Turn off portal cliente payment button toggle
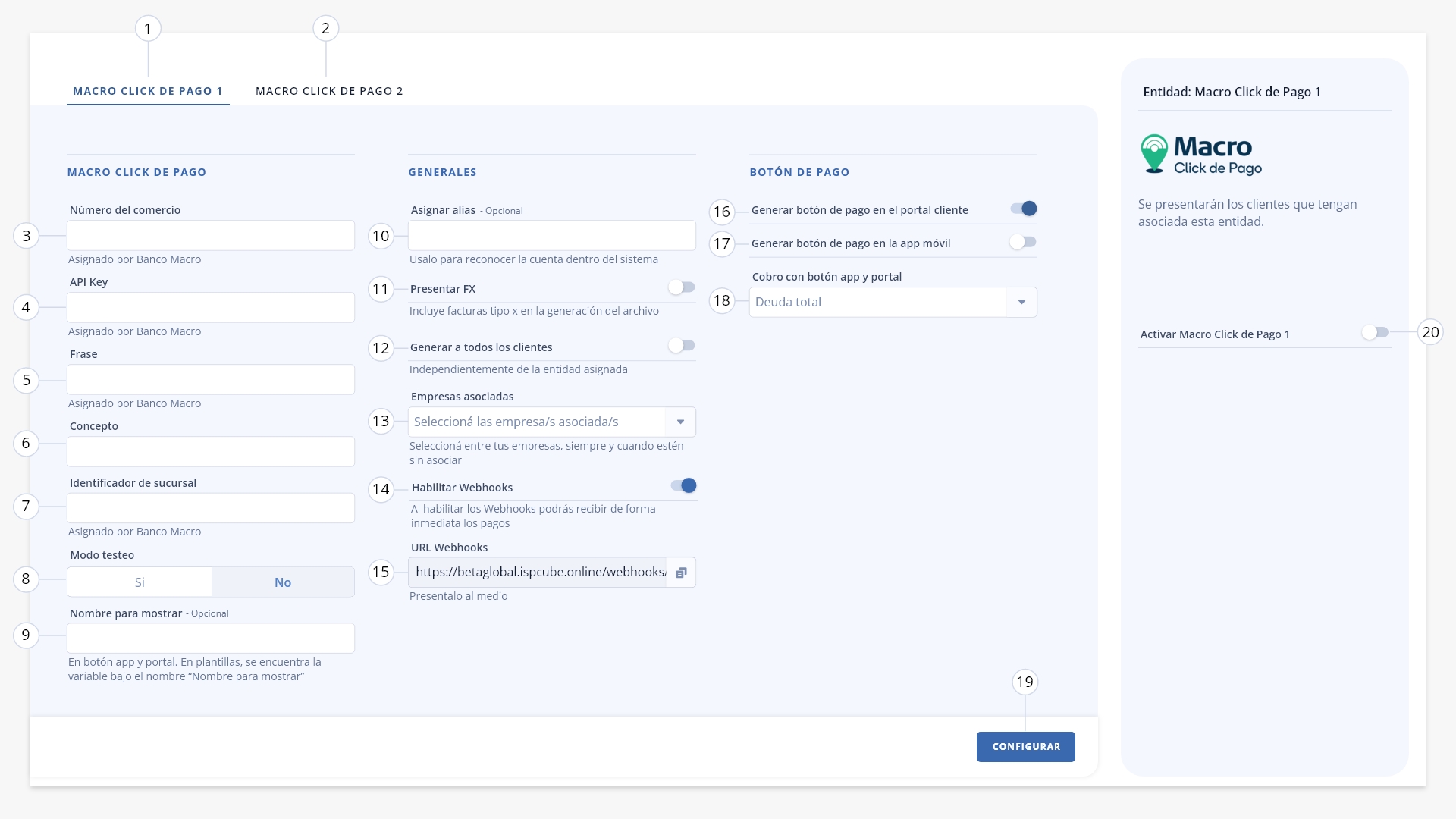This screenshot has height=819, width=1456. click(x=1024, y=209)
